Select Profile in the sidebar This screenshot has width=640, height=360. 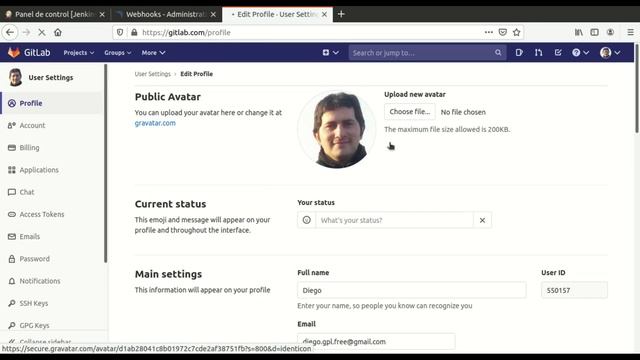(x=51, y=103)
